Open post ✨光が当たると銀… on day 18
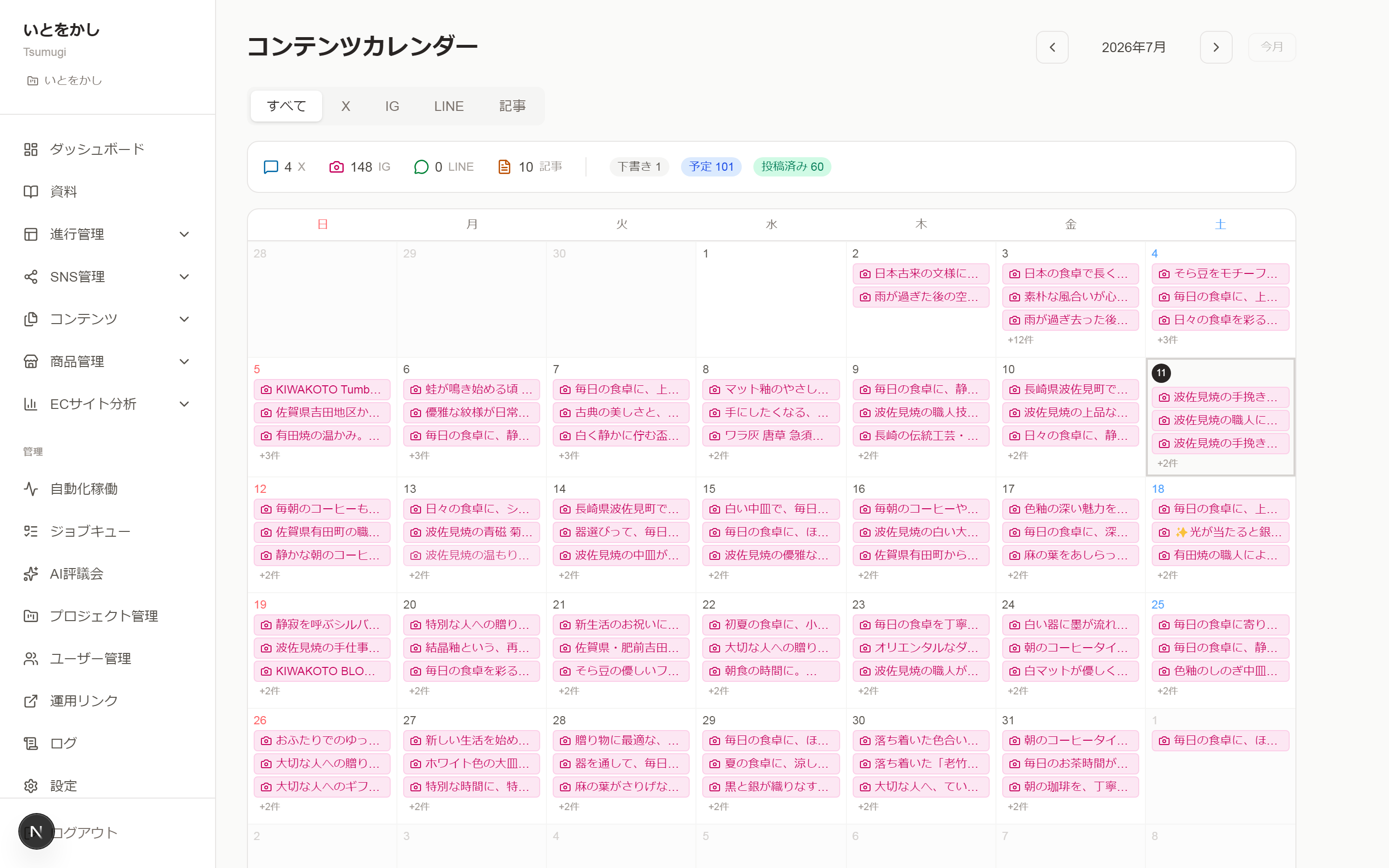Viewport: 1389px width, 868px height. click(1220, 532)
